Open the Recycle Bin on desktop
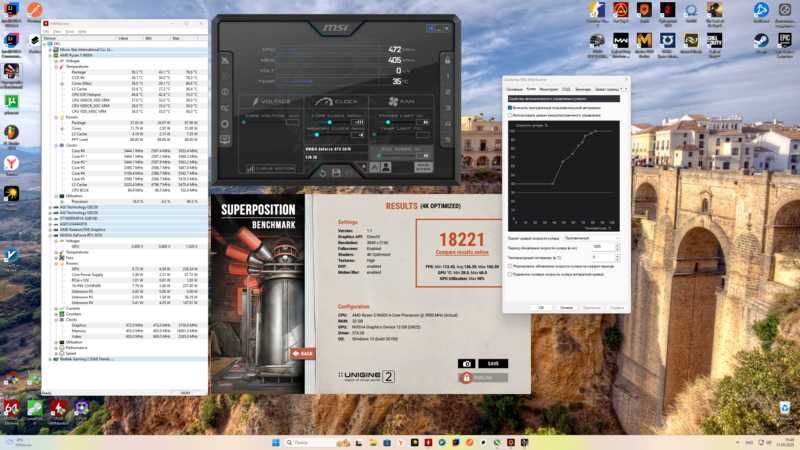This screenshot has height=450, width=800. pyautogui.click(x=785, y=408)
